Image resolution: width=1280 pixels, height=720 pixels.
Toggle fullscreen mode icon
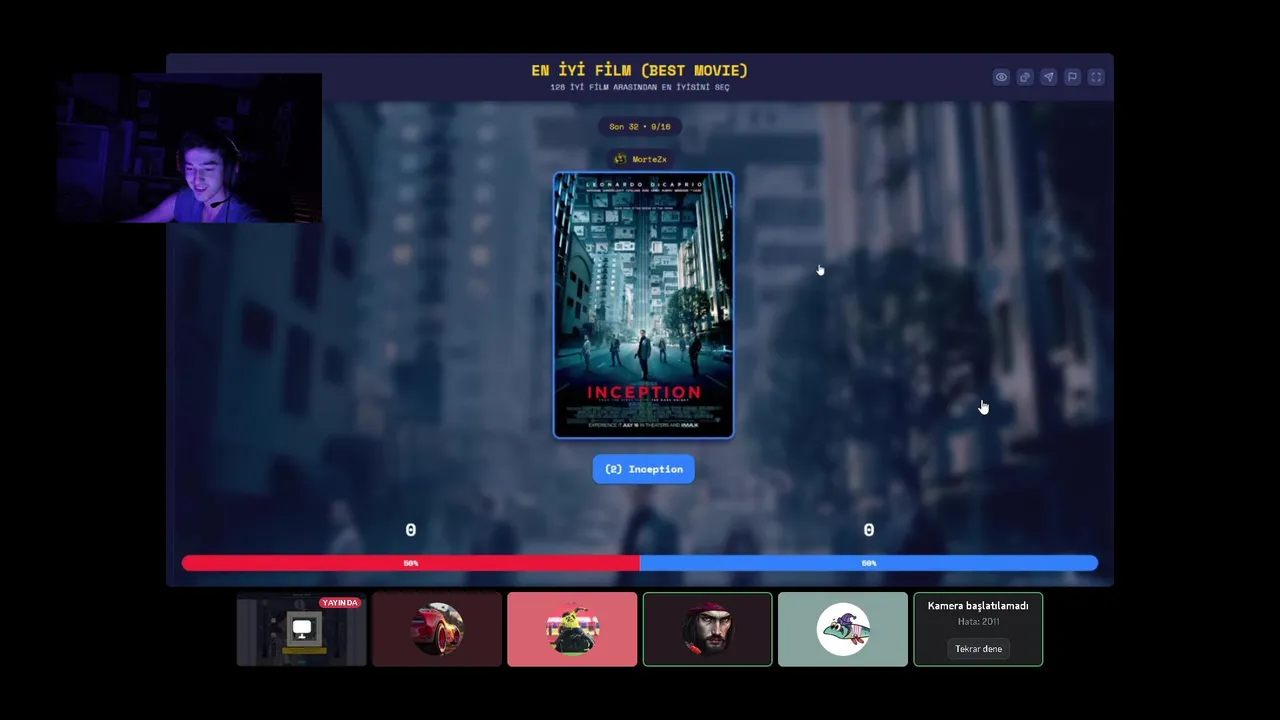(x=1096, y=77)
